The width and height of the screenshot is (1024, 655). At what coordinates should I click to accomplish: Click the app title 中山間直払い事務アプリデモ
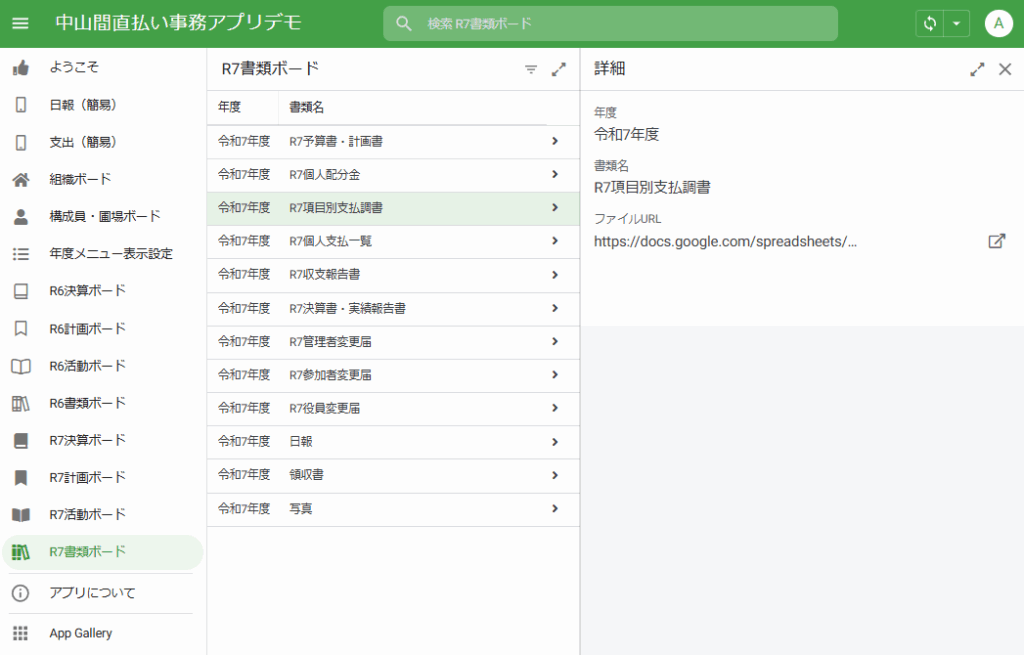pos(178,23)
